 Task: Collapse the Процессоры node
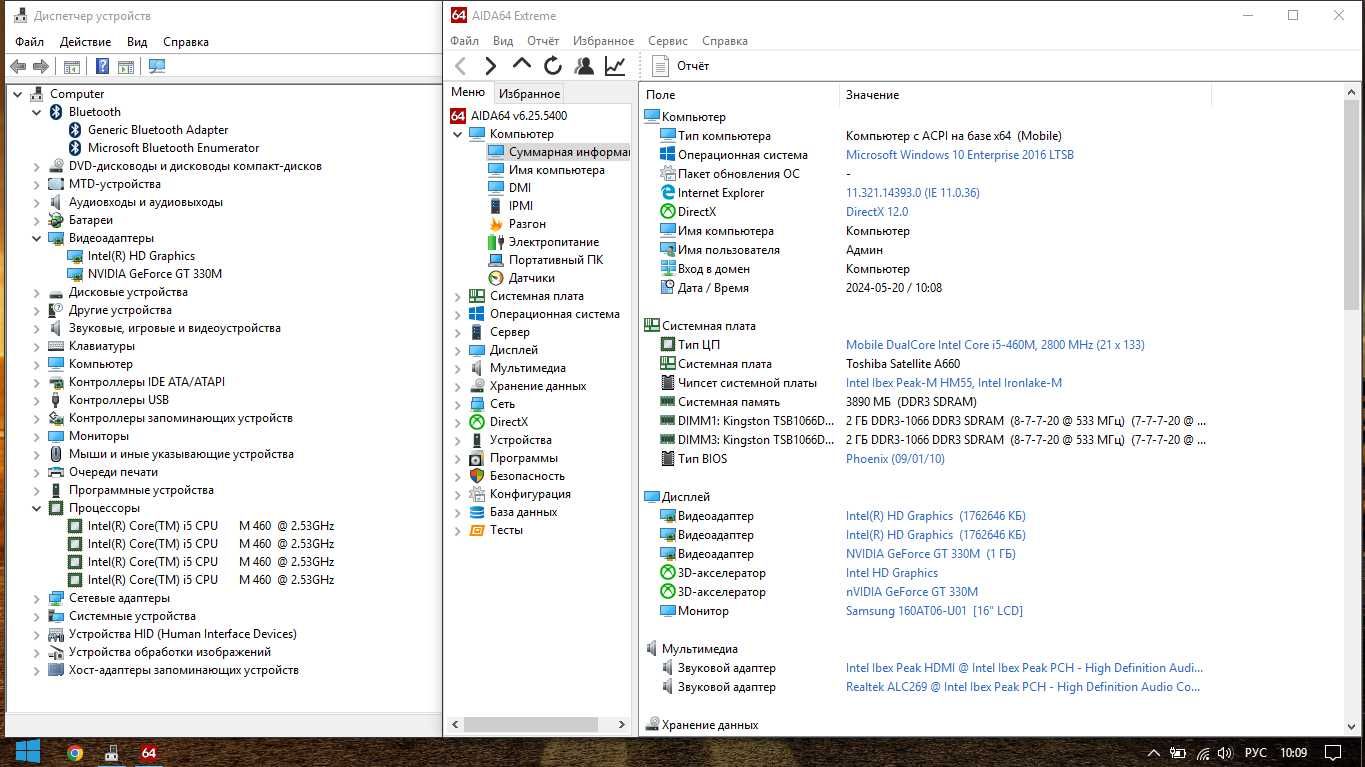(x=37, y=508)
